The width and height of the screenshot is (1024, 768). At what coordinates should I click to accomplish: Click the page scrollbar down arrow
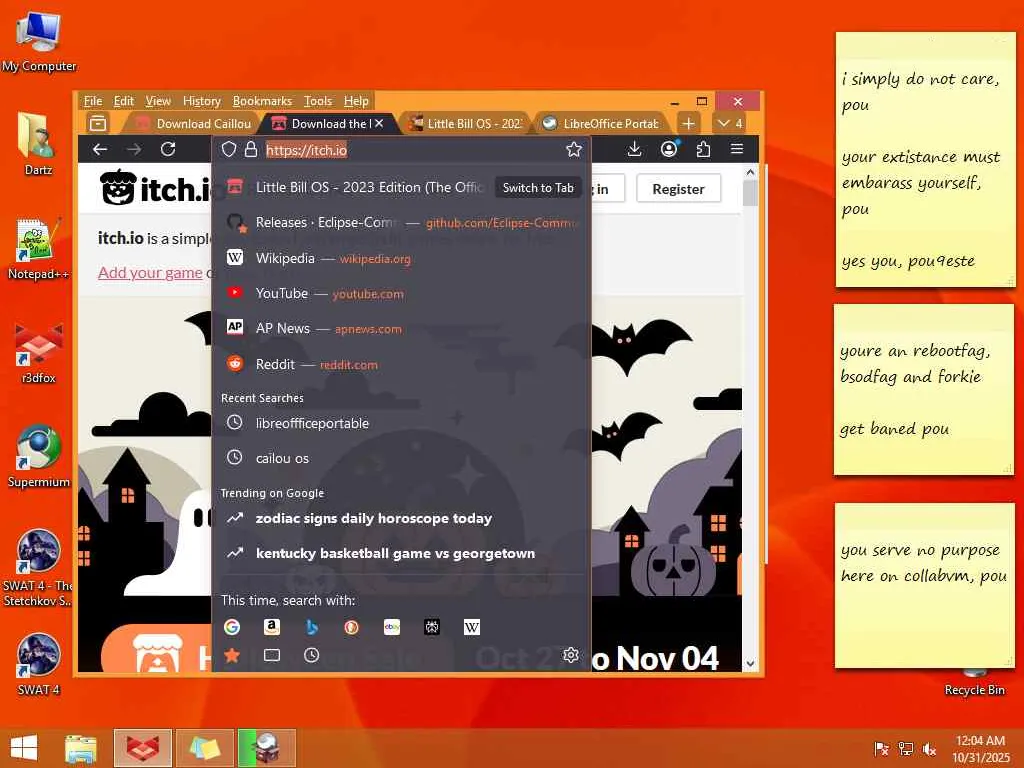click(x=750, y=663)
